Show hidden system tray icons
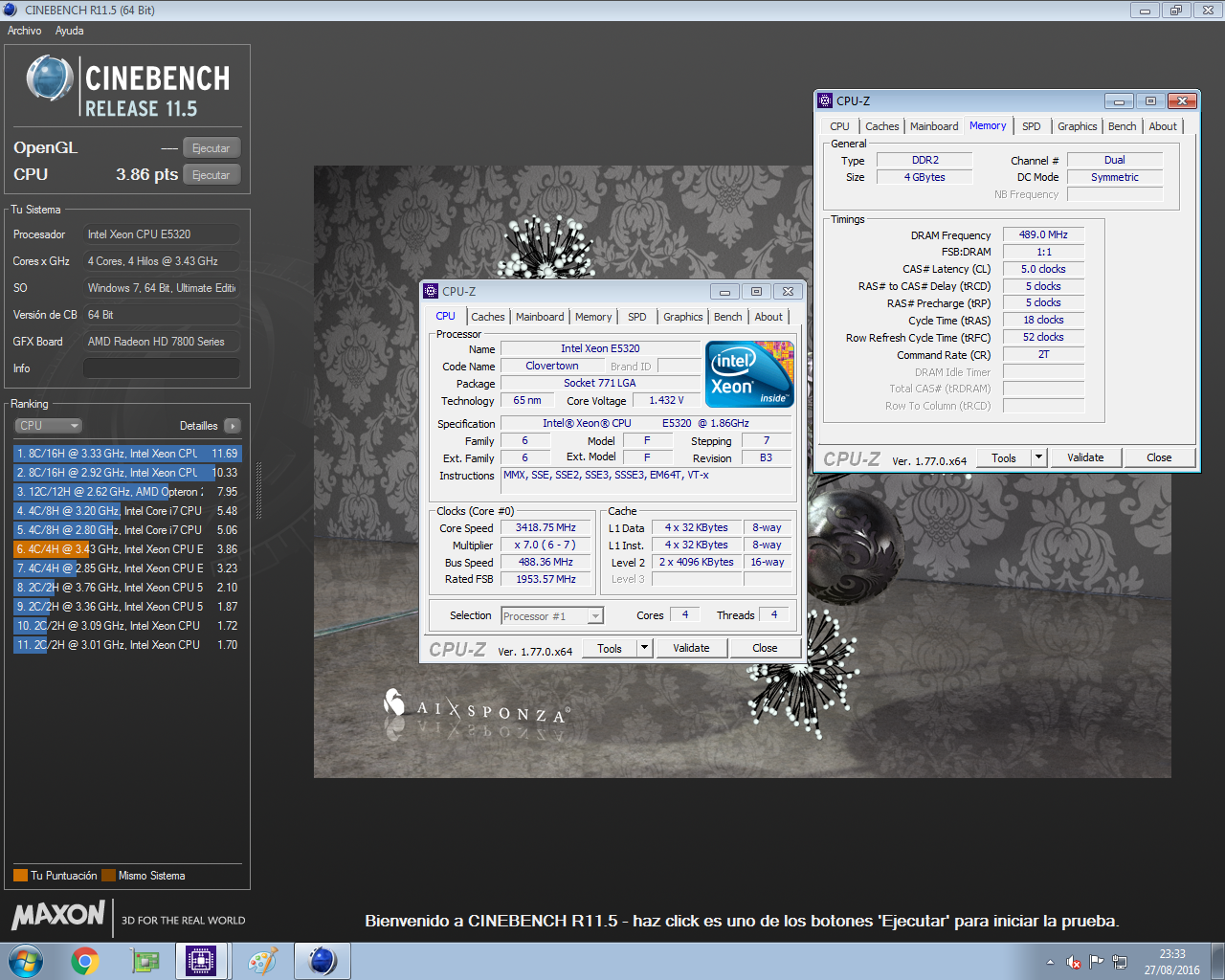This screenshot has width=1225, height=980. point(1050,962)
